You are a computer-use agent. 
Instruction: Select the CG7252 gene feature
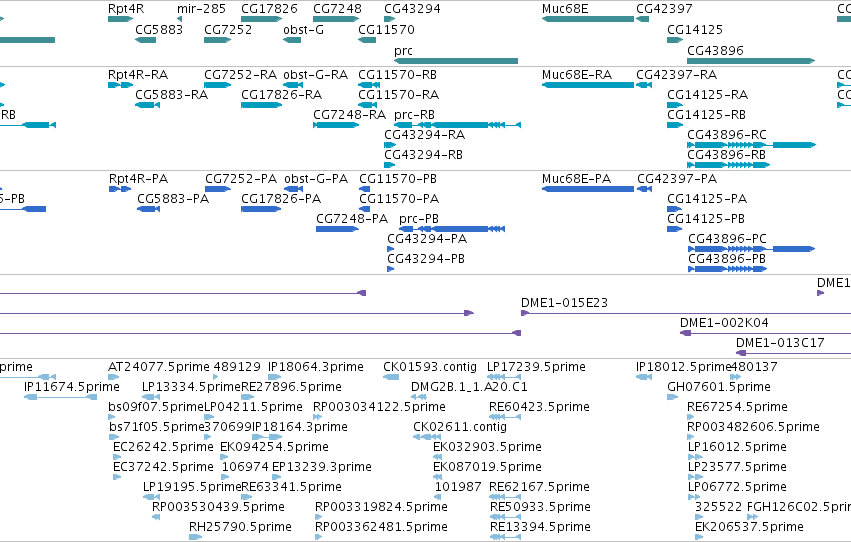coord(218,40)
